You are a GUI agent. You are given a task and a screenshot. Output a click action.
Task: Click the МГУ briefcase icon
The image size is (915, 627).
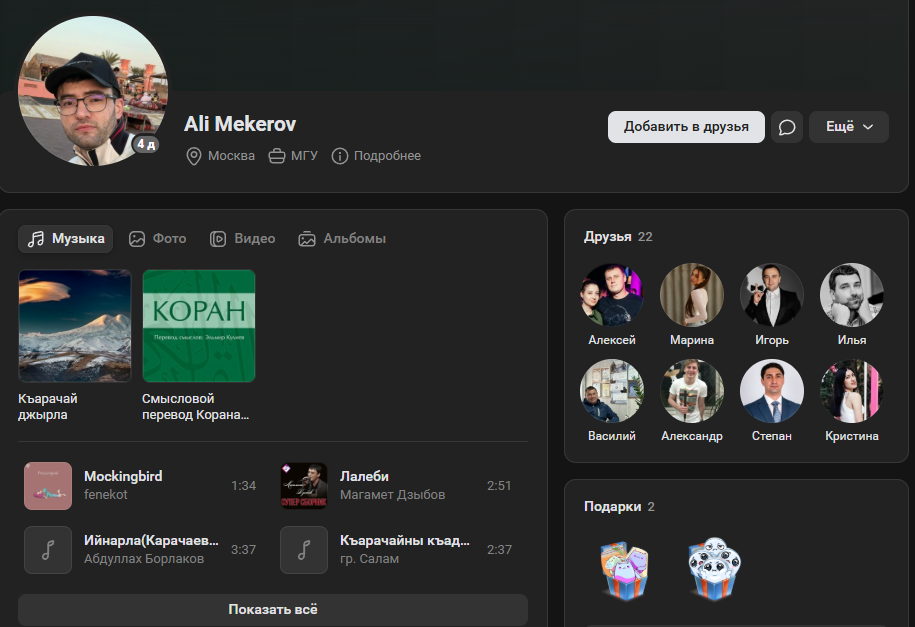(x=277, y=156)
